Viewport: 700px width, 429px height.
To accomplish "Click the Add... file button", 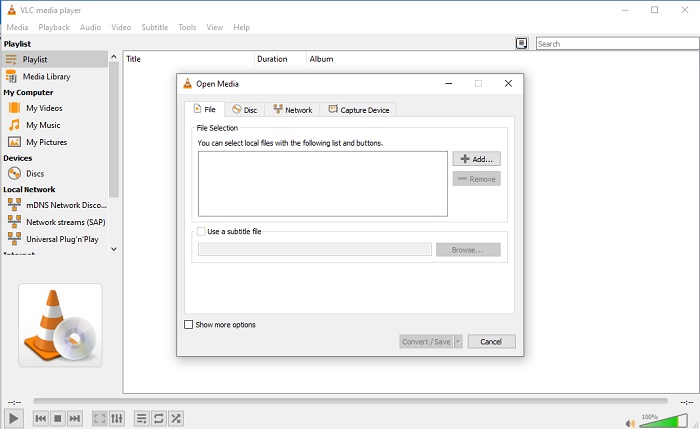I will [476, 159].
